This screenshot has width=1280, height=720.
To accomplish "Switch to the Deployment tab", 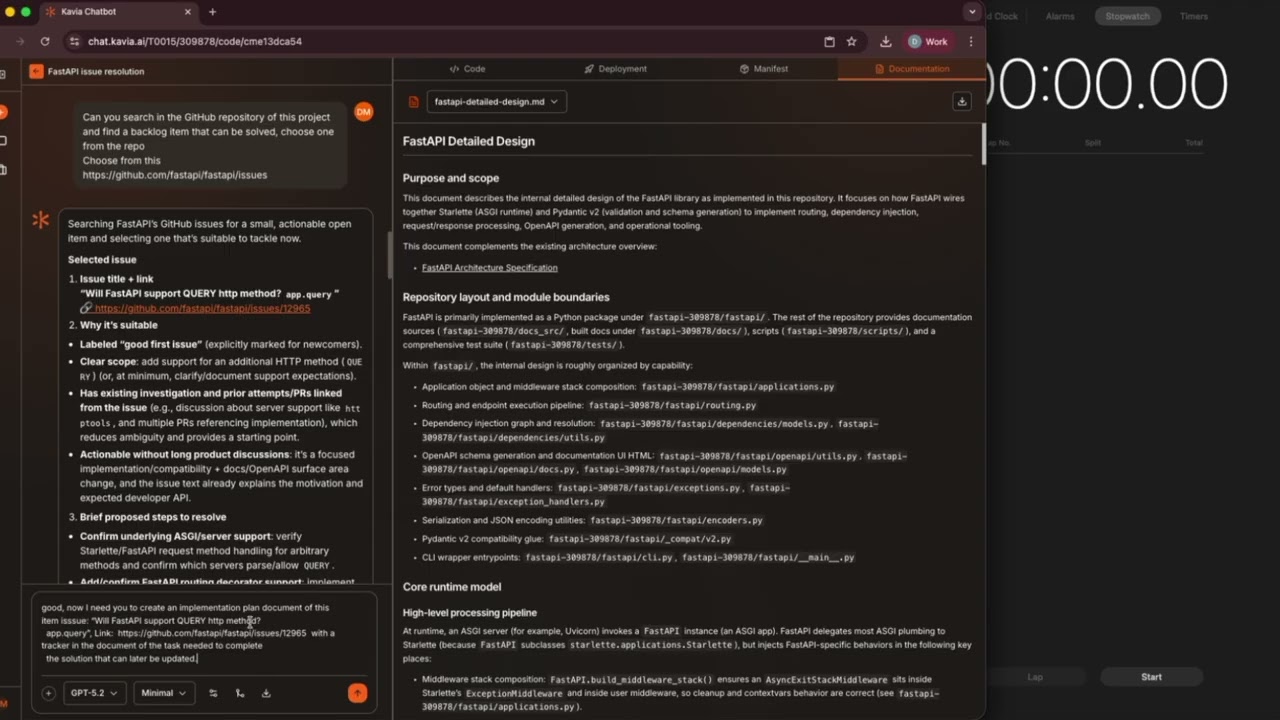I will [615, 69].
